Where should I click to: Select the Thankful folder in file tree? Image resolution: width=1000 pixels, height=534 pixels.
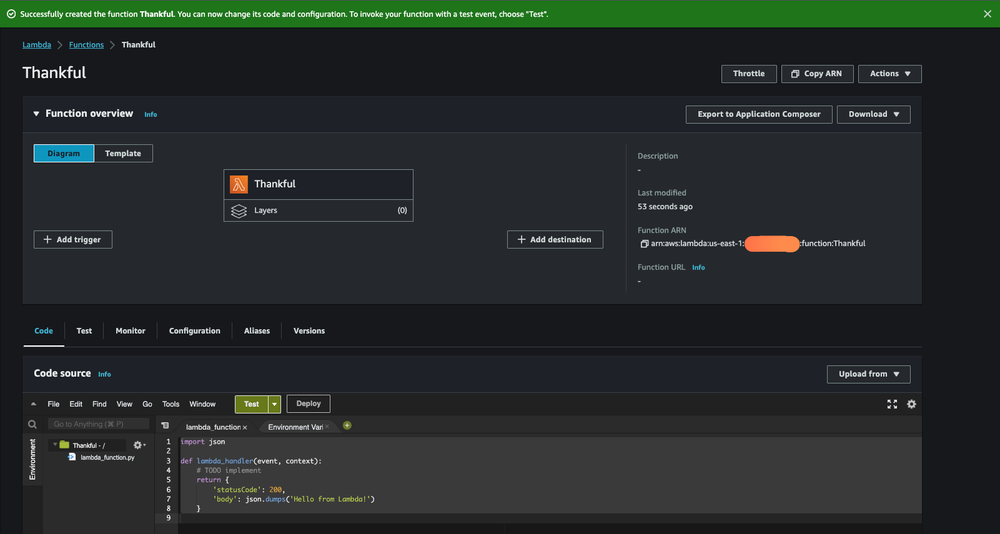(x=88, y=445)
